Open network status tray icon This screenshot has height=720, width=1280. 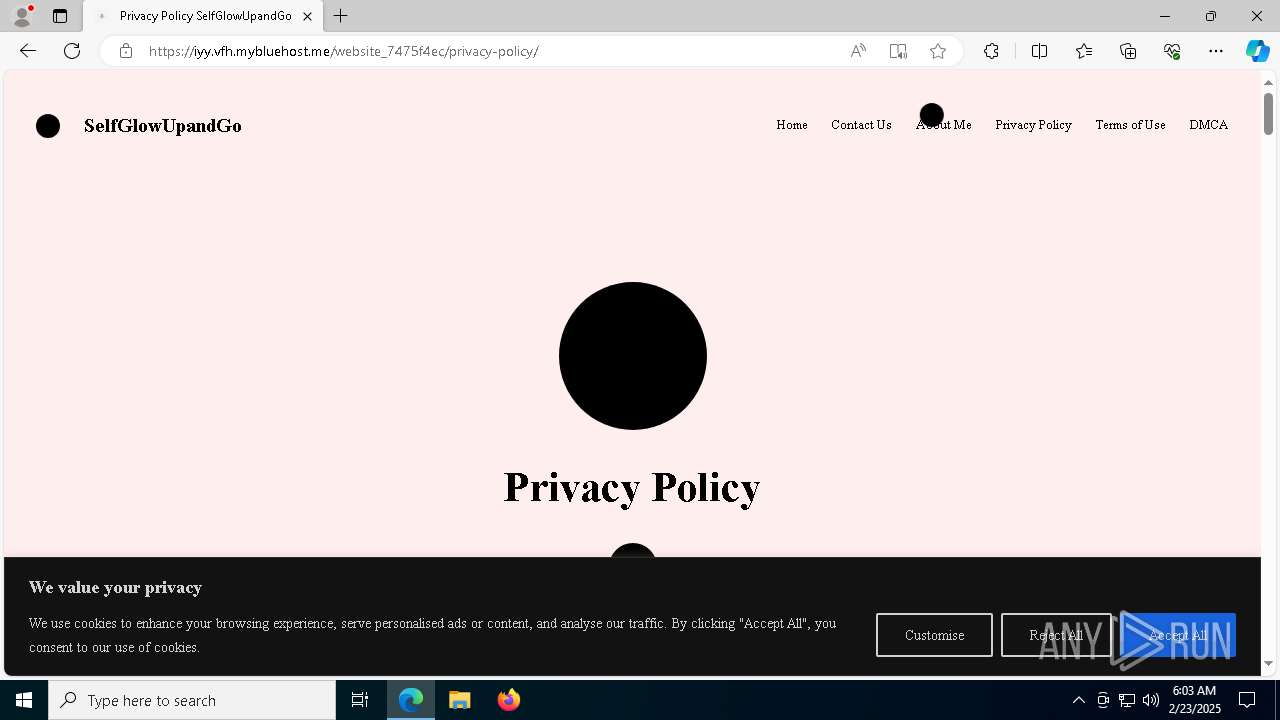click(1127, 700)
